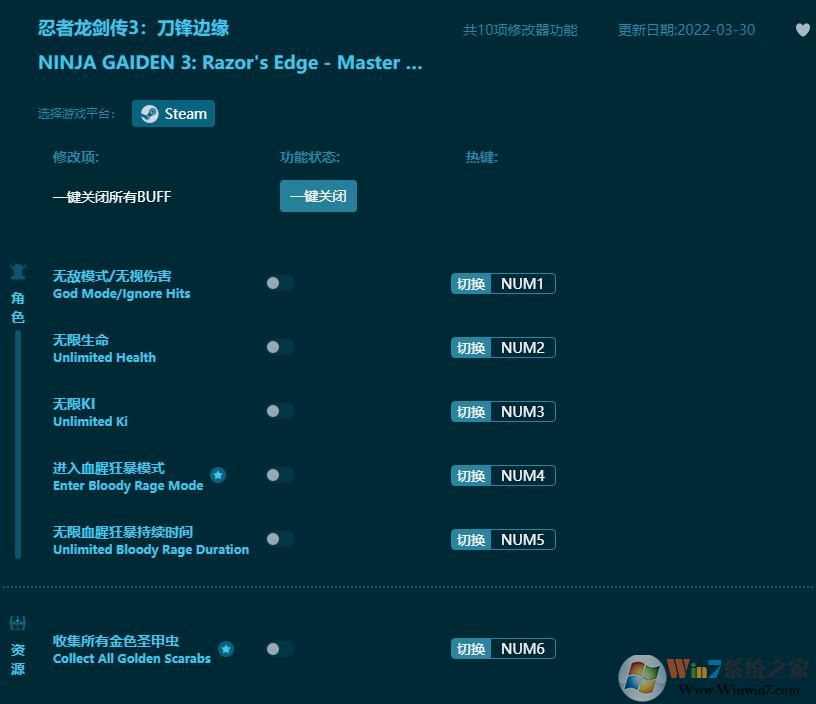This screenshot has width=816, height=704.
Task: Click the heart favorite icon top right
Action: [x=802, y=30]
